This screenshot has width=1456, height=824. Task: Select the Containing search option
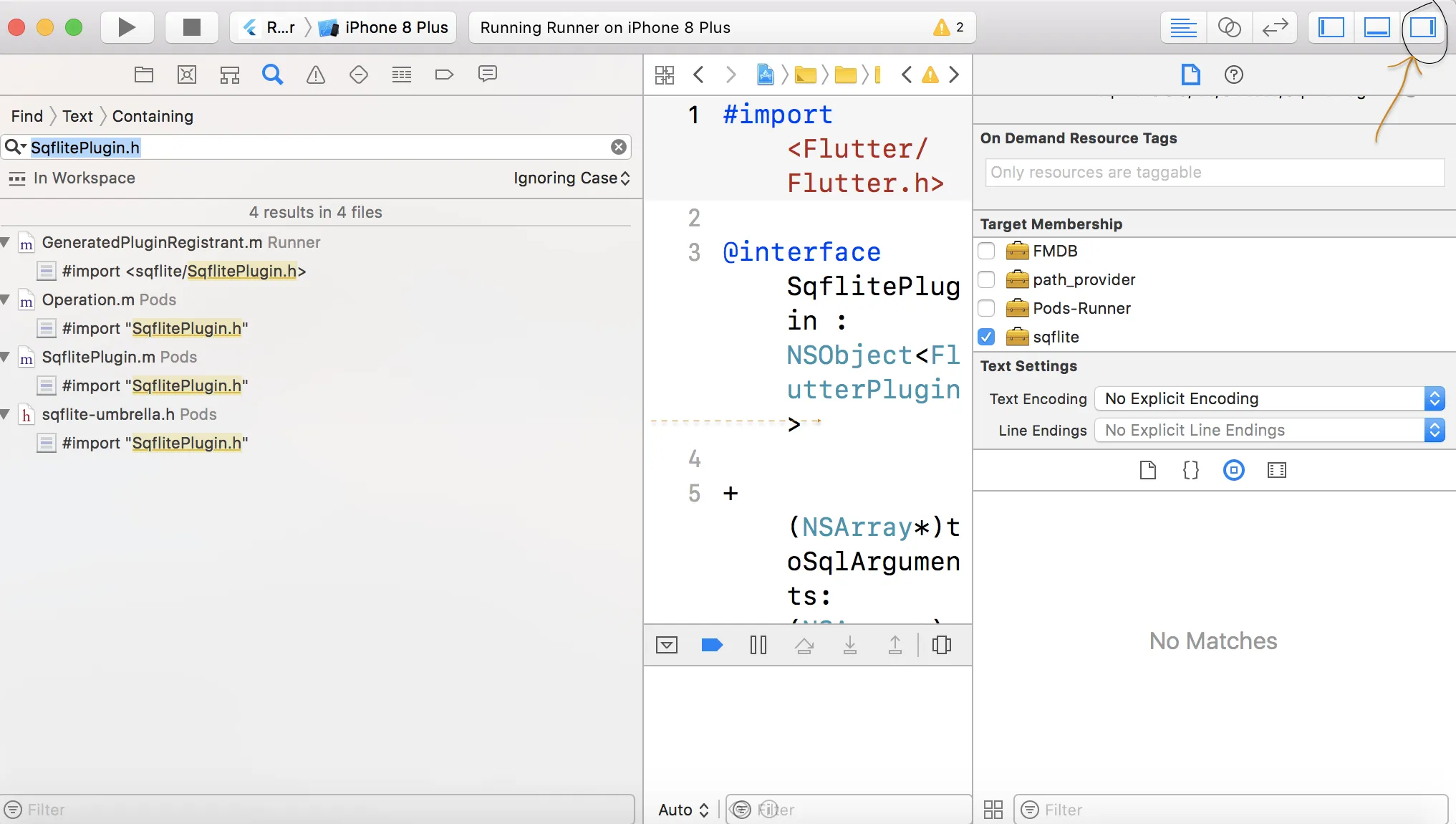click(153, 116)
